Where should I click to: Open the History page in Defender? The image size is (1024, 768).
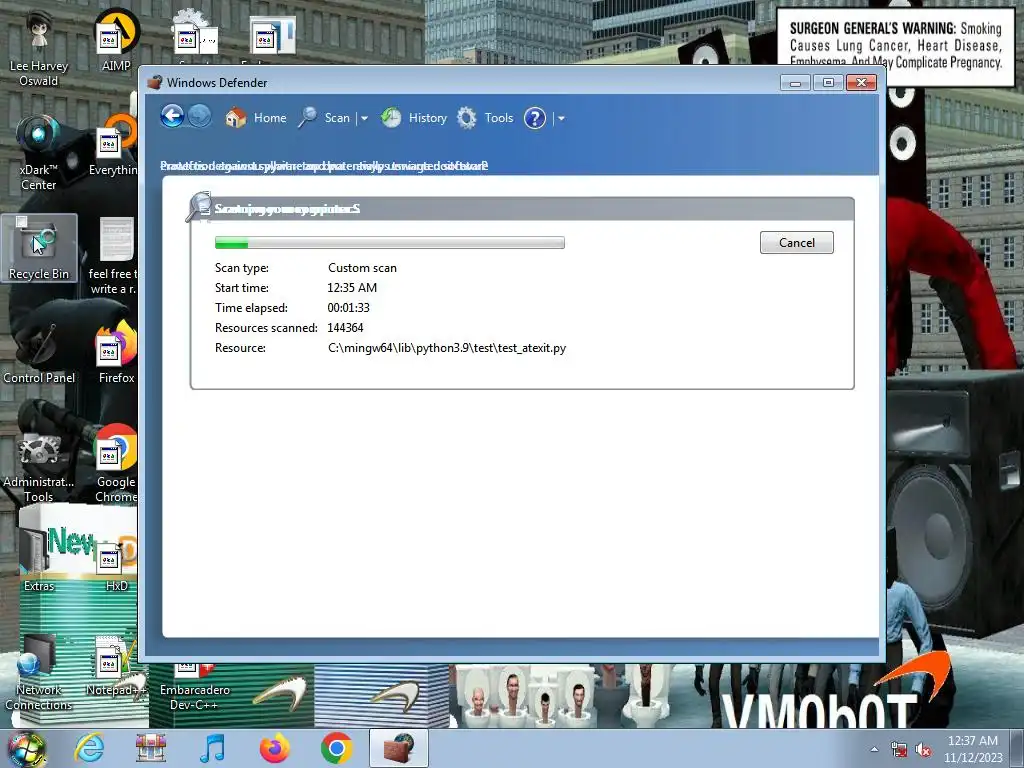coord(414,118)
